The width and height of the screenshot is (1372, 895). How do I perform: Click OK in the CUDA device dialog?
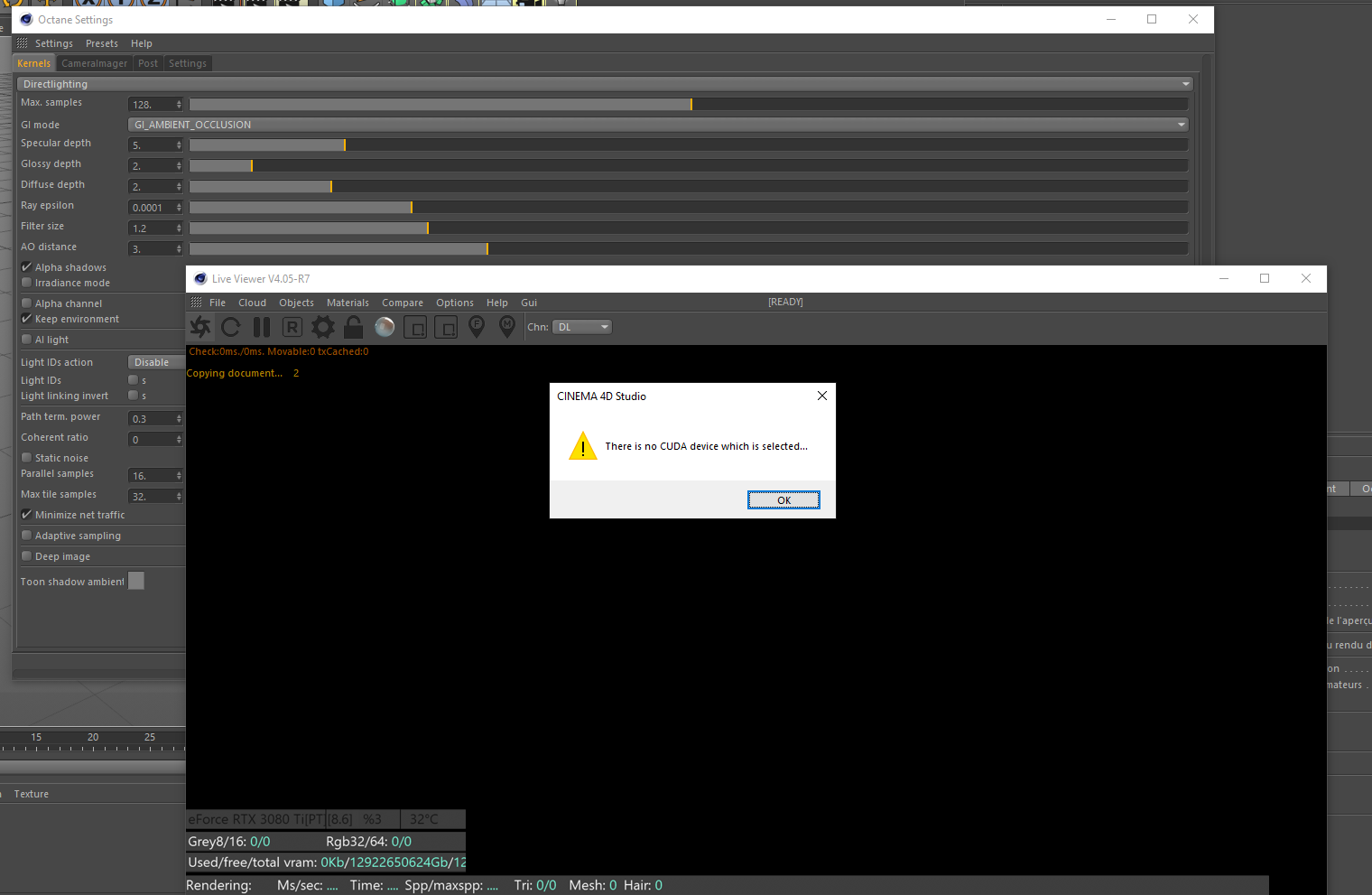coord(783,500)
